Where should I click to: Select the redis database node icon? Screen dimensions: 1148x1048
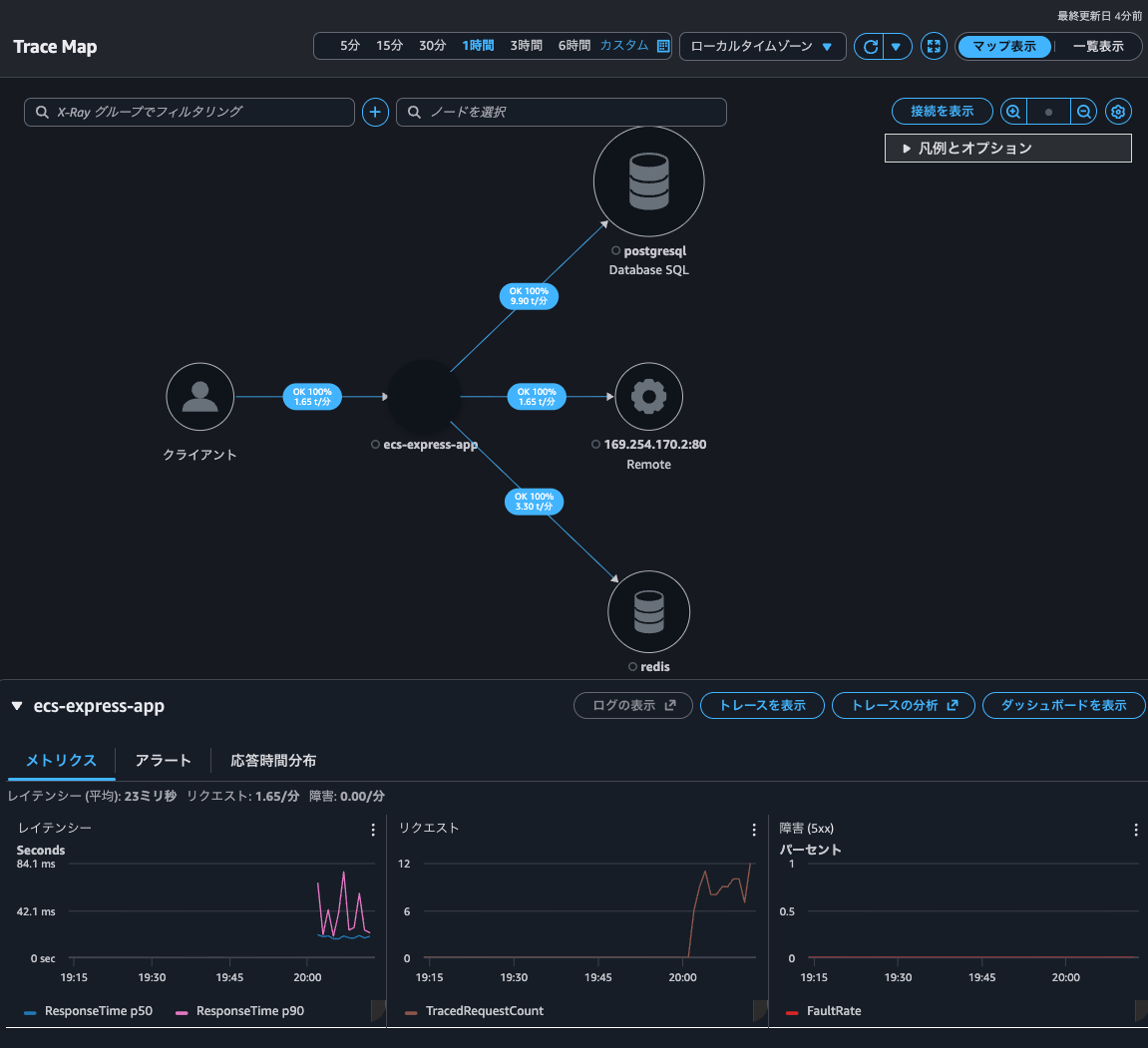click(648, 611)
